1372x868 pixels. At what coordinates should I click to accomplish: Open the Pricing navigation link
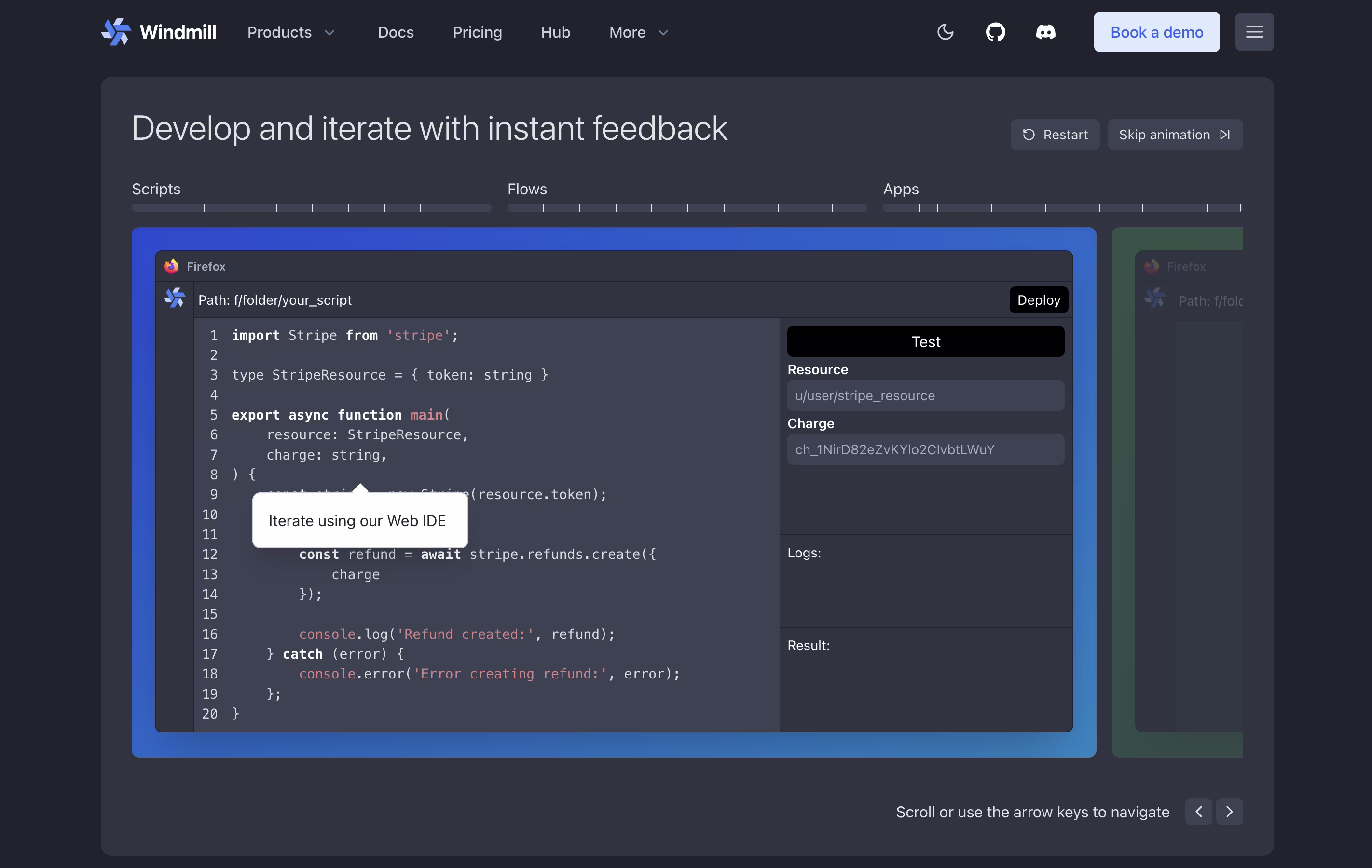(477, 32)
